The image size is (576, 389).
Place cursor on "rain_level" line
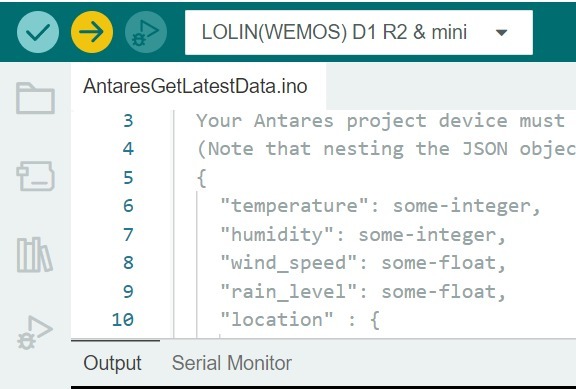[x=363, y=292]
